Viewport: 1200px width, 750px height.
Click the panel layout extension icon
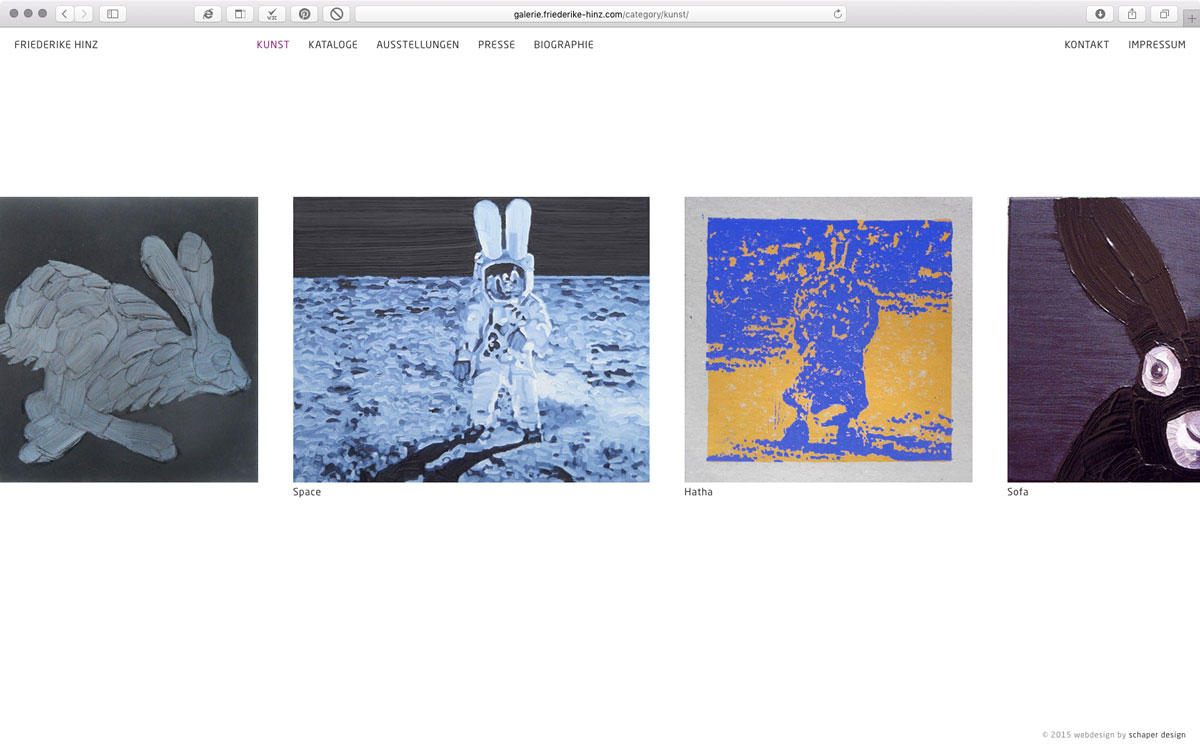pyautogui.click(x=240, y=14)
